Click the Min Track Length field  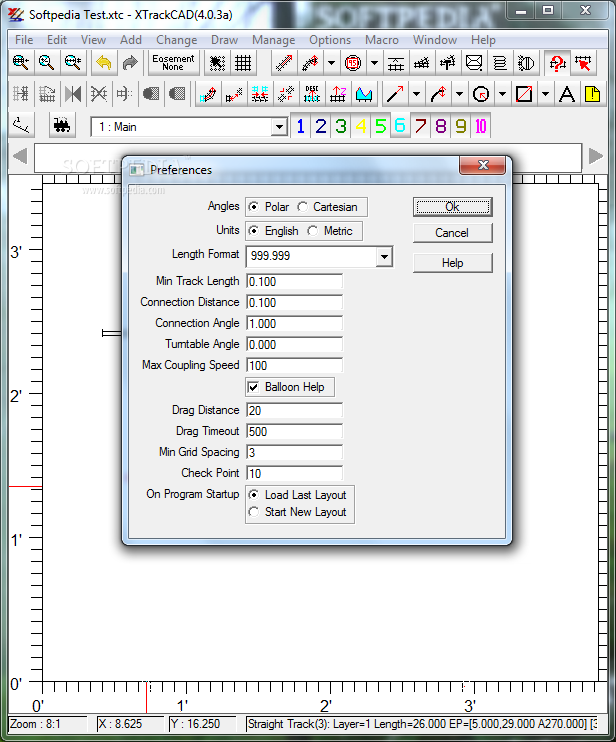point(294,282)
